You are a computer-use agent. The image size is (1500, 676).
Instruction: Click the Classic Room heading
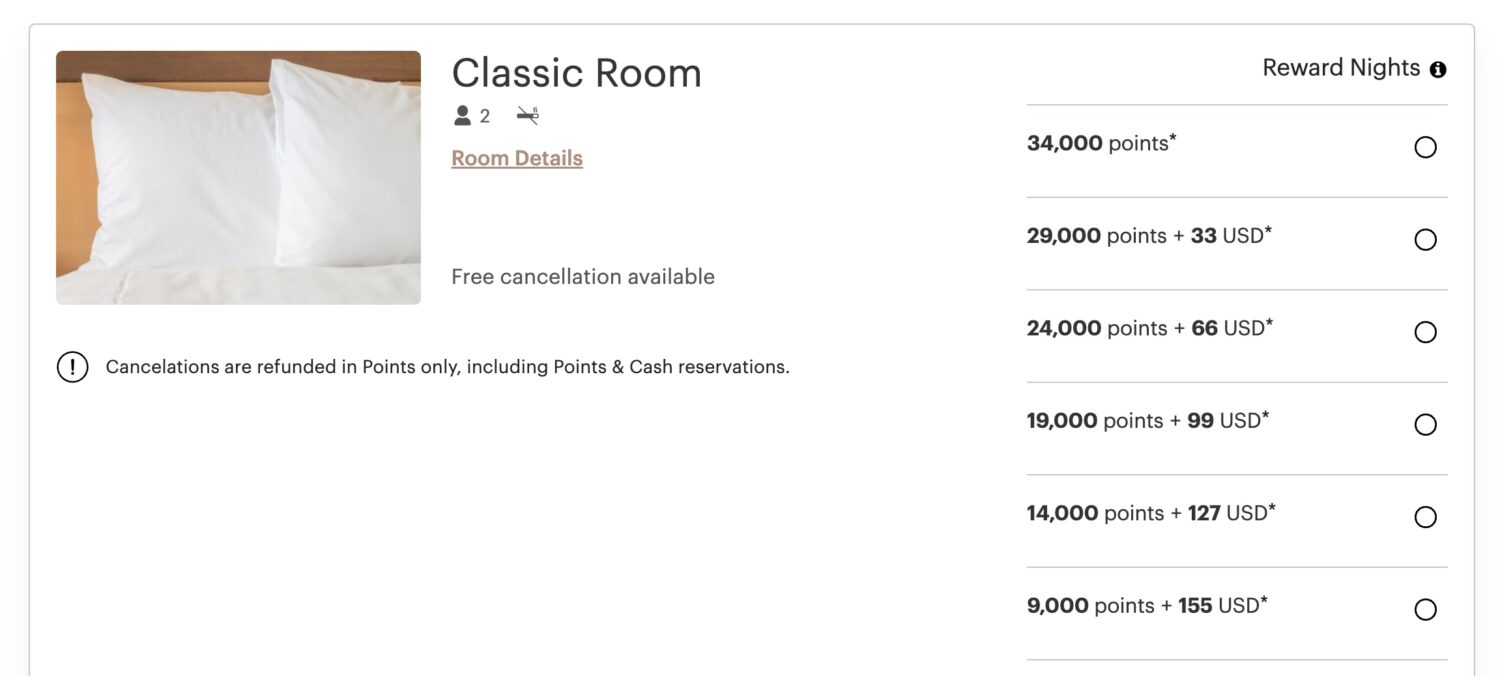[x=576, y=73]
